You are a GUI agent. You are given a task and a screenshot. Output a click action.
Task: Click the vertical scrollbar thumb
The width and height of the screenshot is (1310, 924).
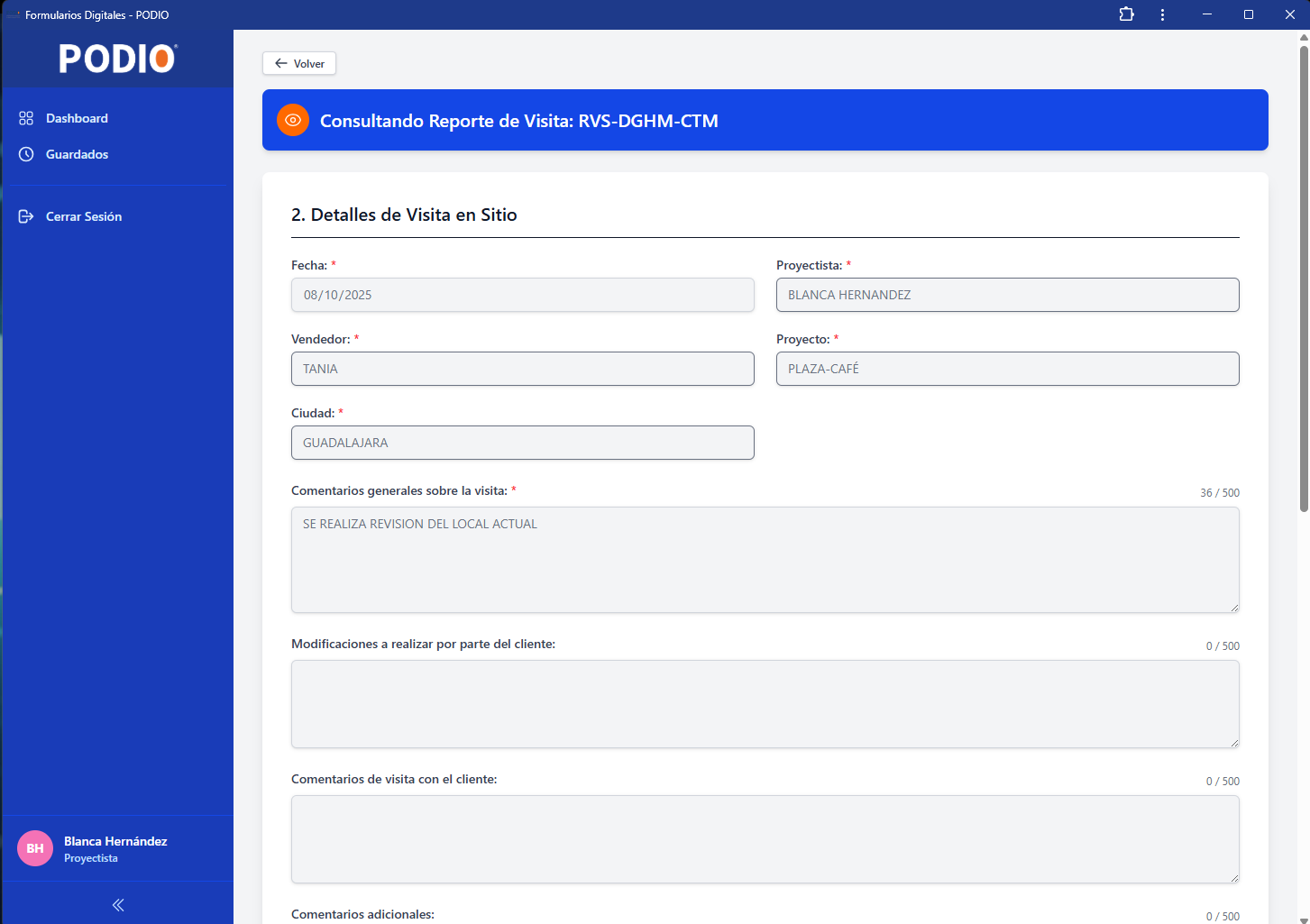click(1304, 279)
